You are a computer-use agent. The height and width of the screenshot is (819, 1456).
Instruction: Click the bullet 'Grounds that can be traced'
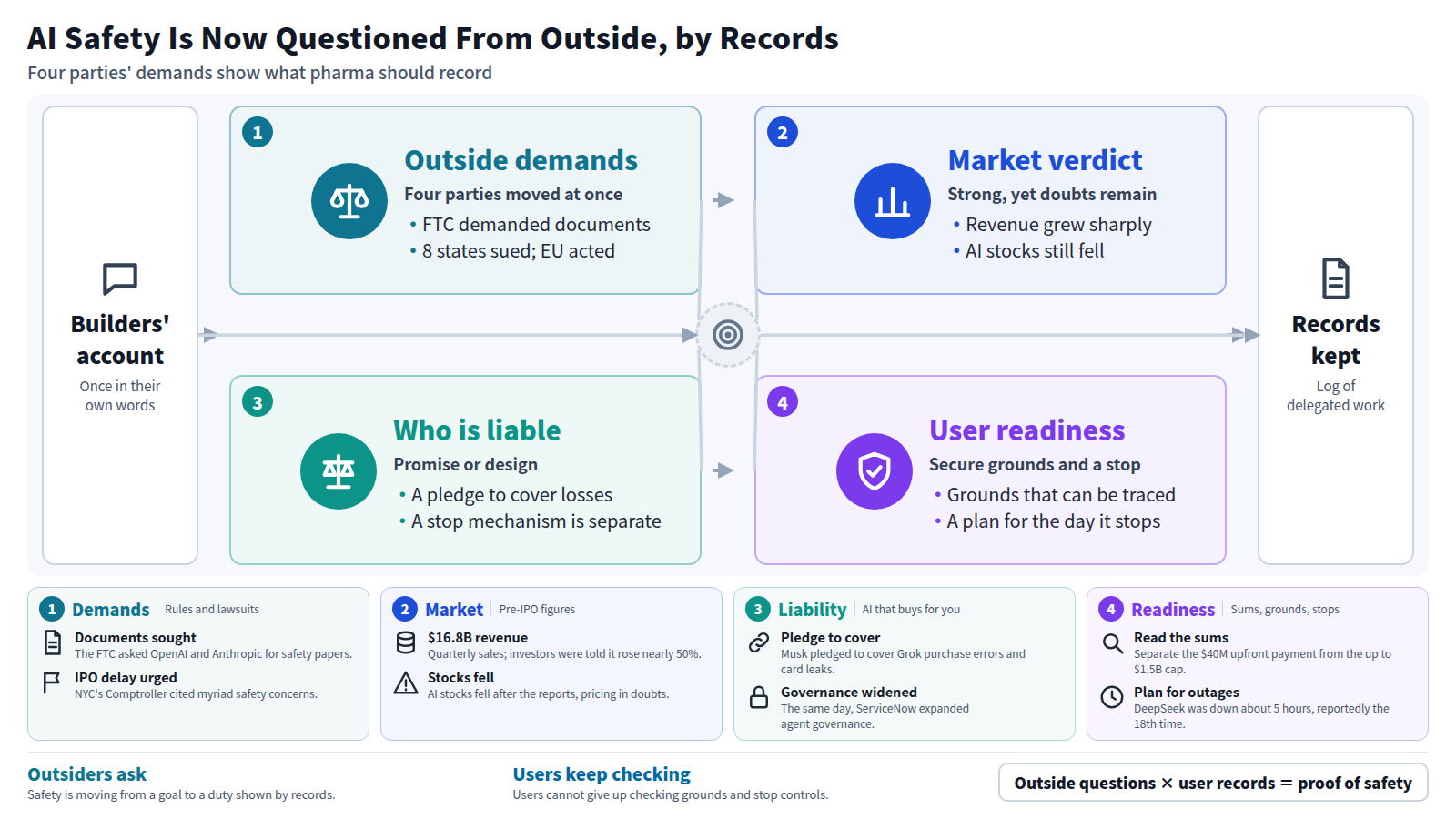(x=1055, y=495)
